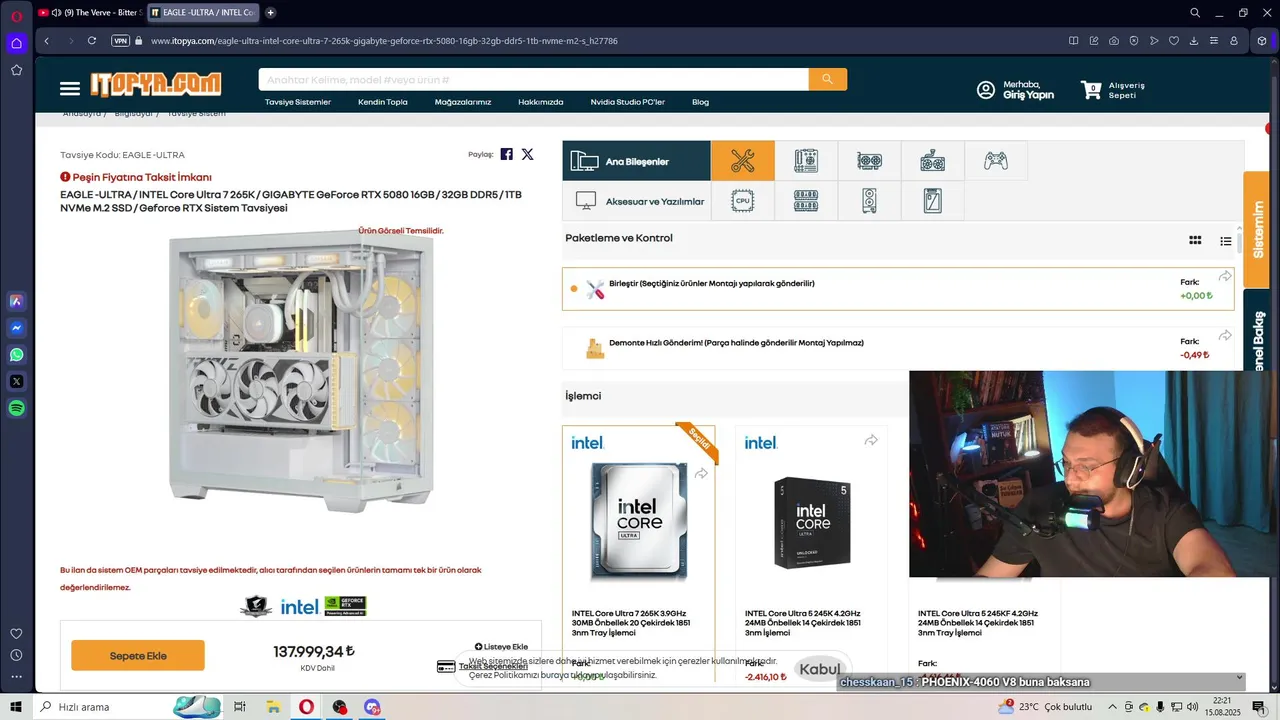Select the RAM modules category icon
Screen dimensions: 1280x720
[x=806, y=200]
